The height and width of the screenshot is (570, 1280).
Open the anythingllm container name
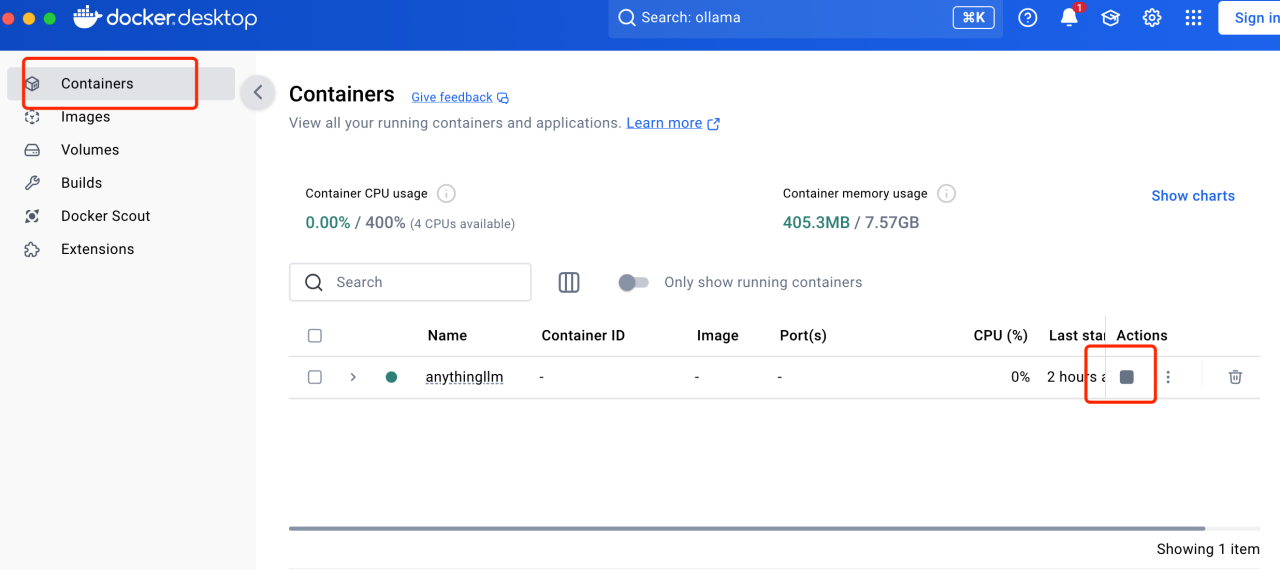[x=465, y=377]
